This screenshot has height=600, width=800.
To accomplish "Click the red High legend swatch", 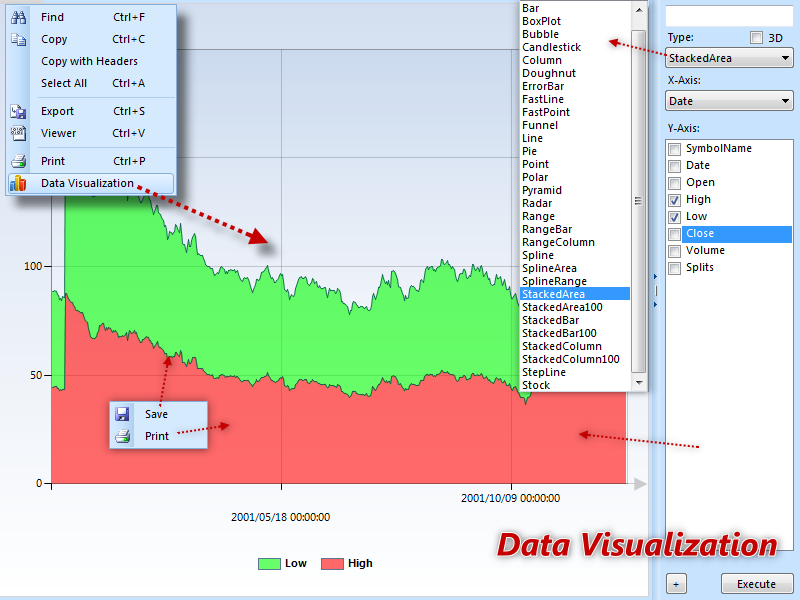I will point(332,564).
